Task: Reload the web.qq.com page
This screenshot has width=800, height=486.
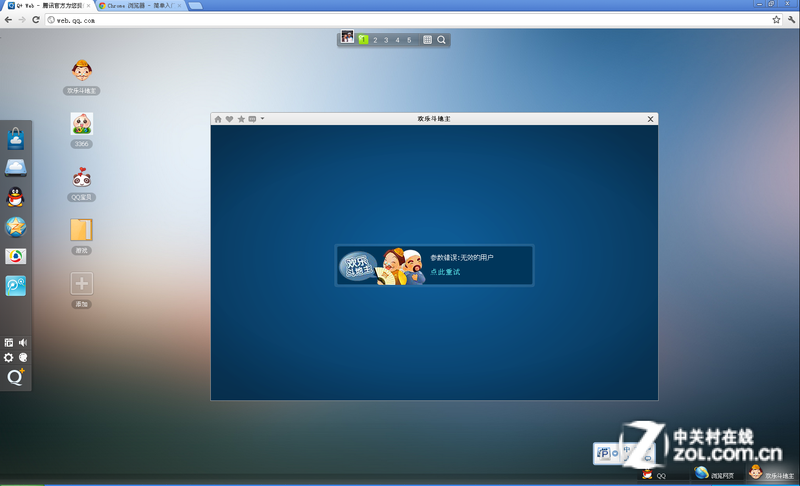Action: [x=36, y=20]
